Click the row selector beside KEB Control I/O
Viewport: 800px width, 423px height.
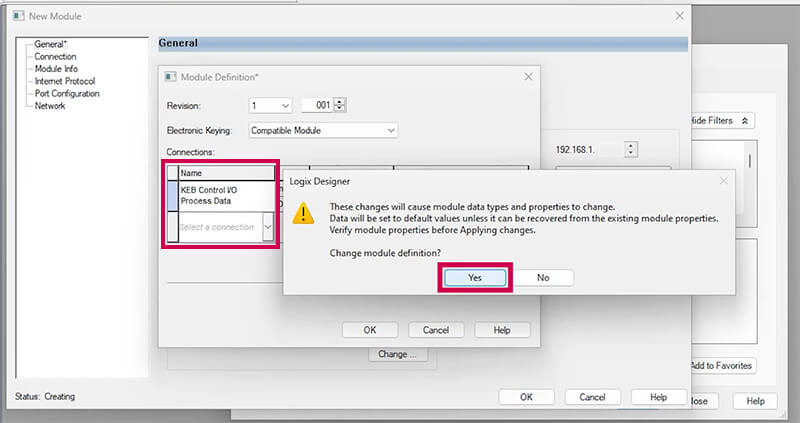[173, 196]
